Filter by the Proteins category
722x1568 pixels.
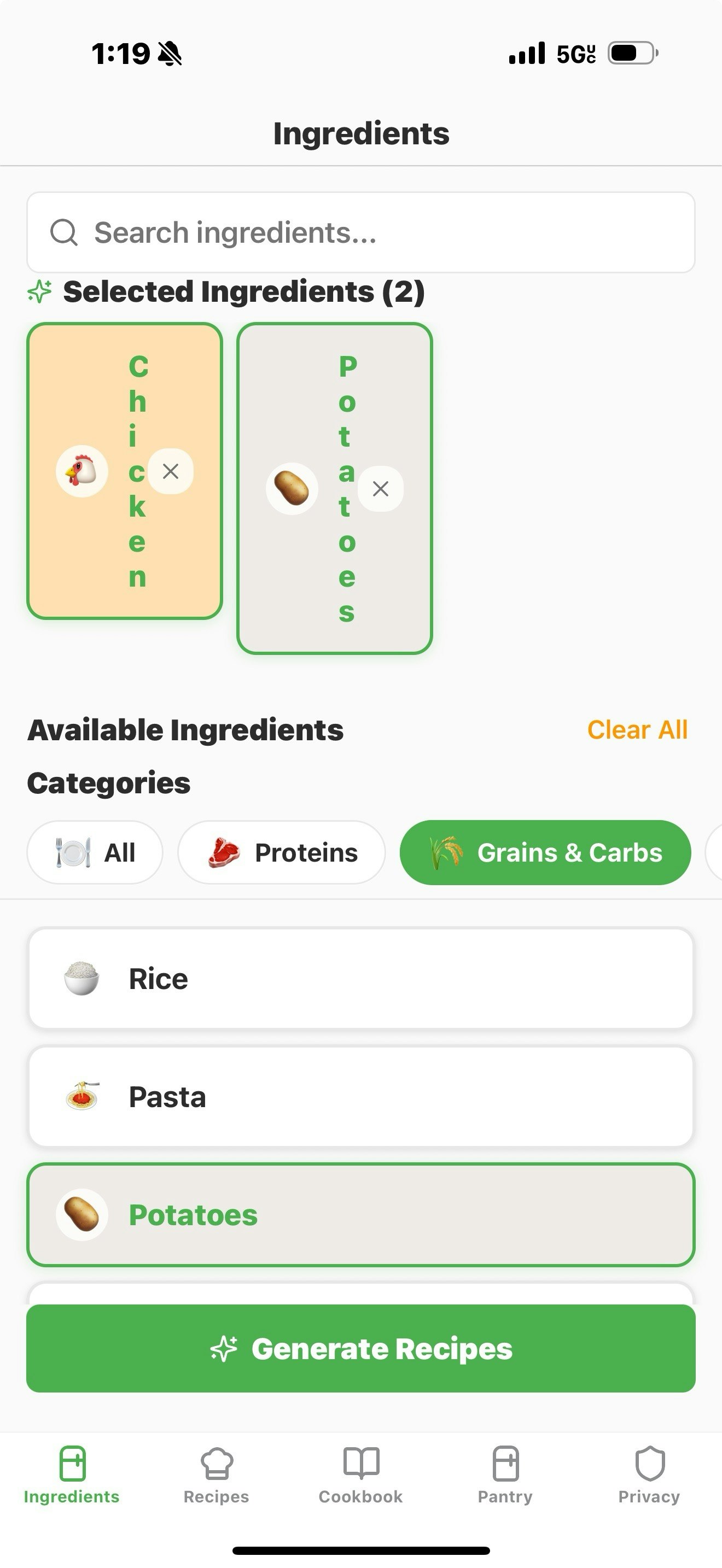(x=281, y=853)
